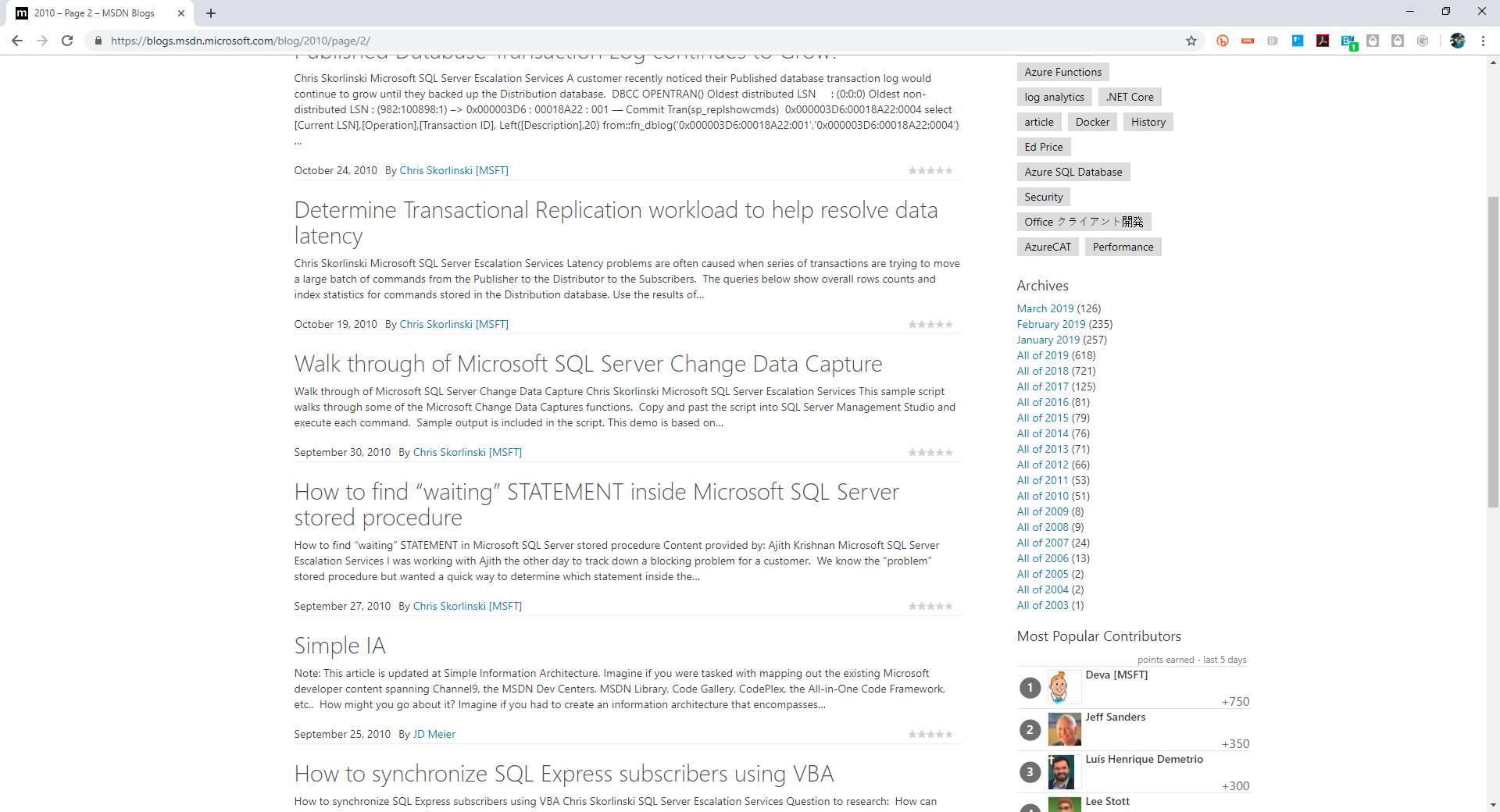Open the Adobe Acrobat extension
This screenshot has height=812, width=1500.
(1323, 41)
